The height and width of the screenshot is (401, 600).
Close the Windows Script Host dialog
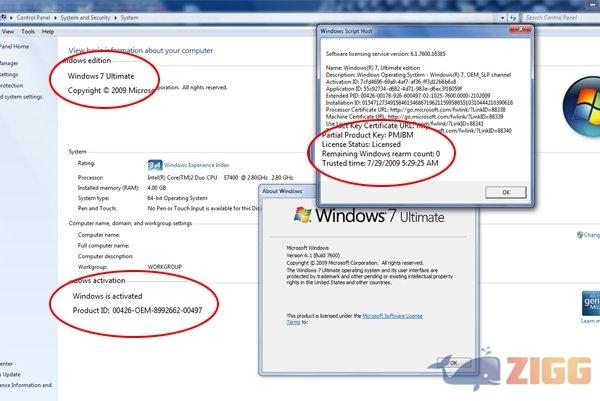click(520, 29)
